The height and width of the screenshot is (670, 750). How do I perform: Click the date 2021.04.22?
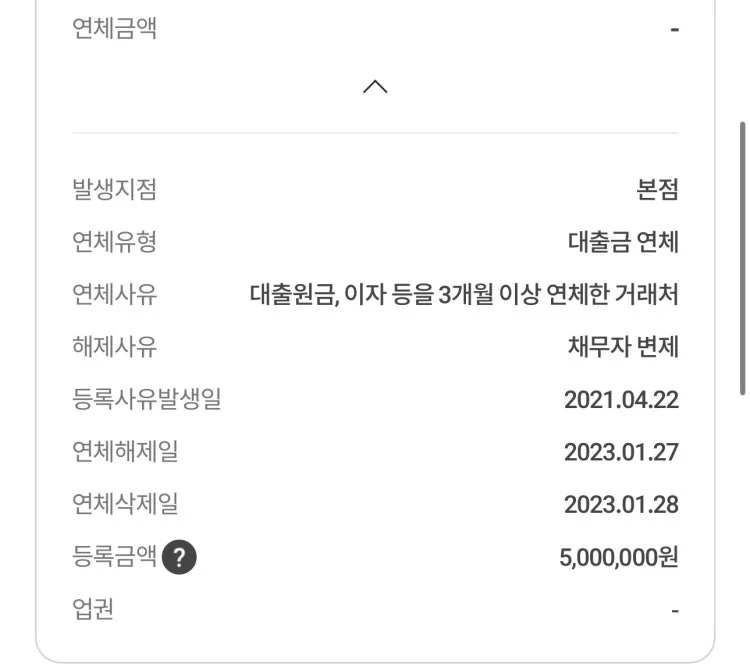click(621, 400)
